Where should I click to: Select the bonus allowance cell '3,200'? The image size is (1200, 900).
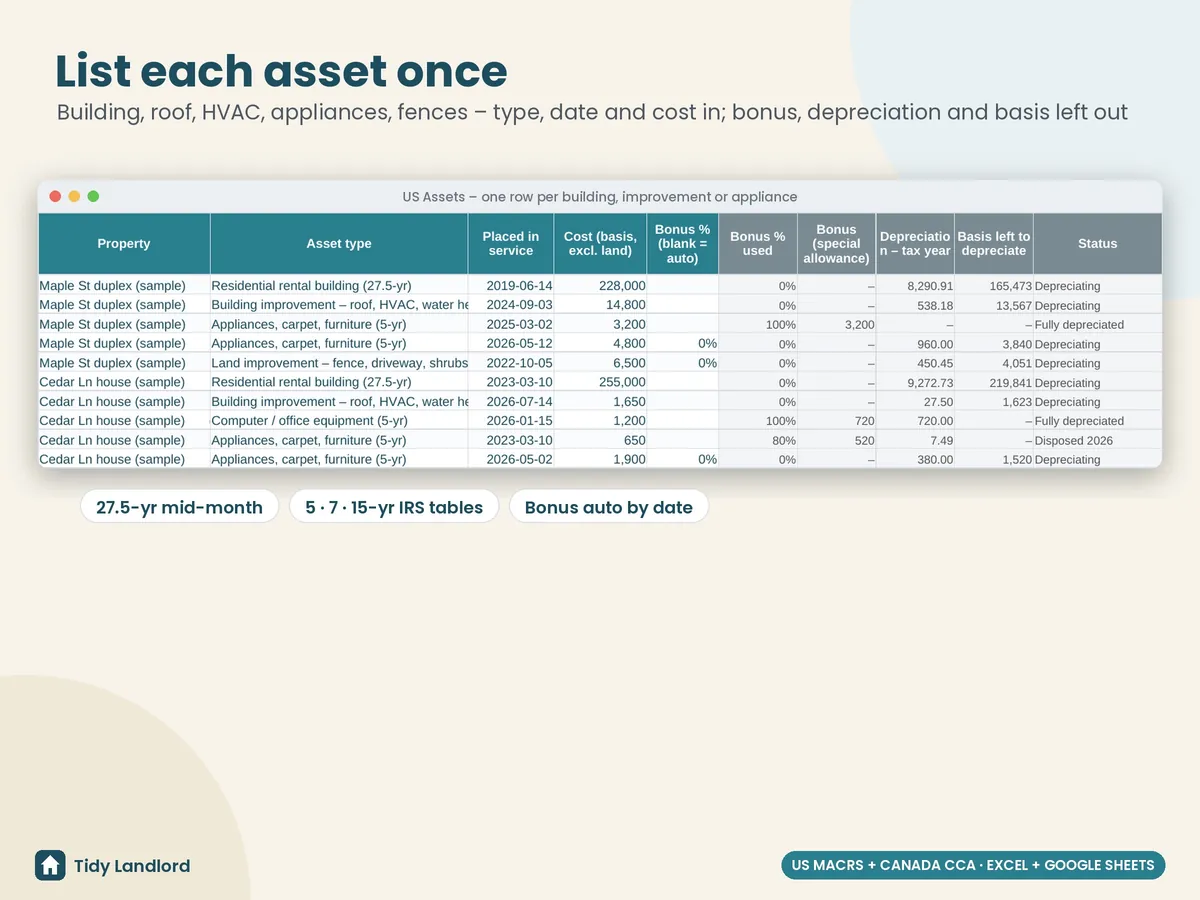point(836,325)
